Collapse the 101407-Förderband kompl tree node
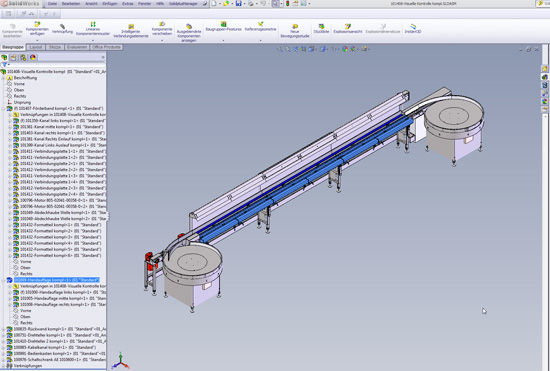 pos(4,109)
